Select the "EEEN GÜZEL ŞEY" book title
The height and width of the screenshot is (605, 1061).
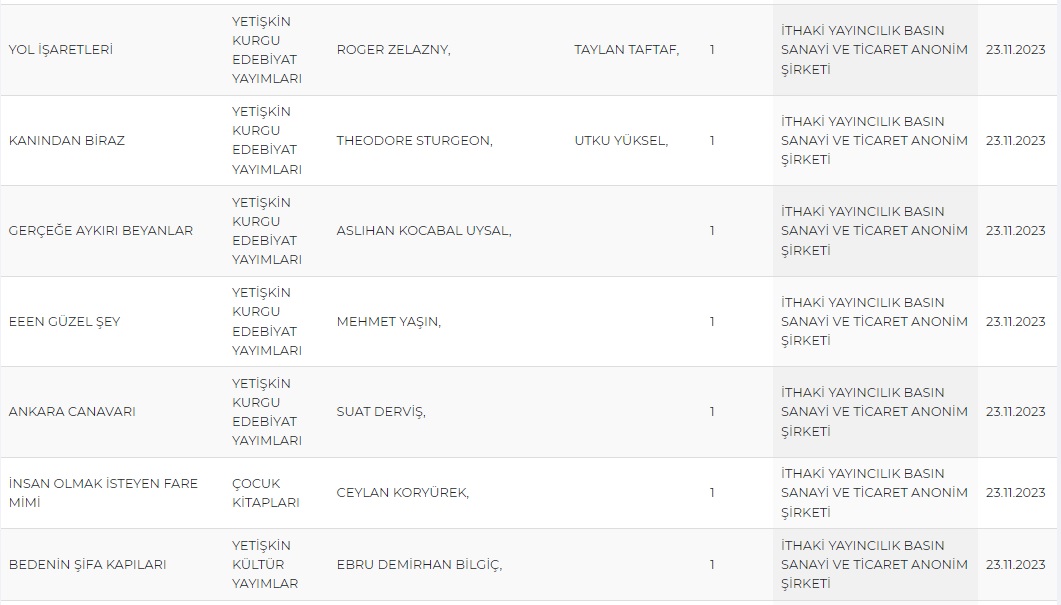point(64,321)
